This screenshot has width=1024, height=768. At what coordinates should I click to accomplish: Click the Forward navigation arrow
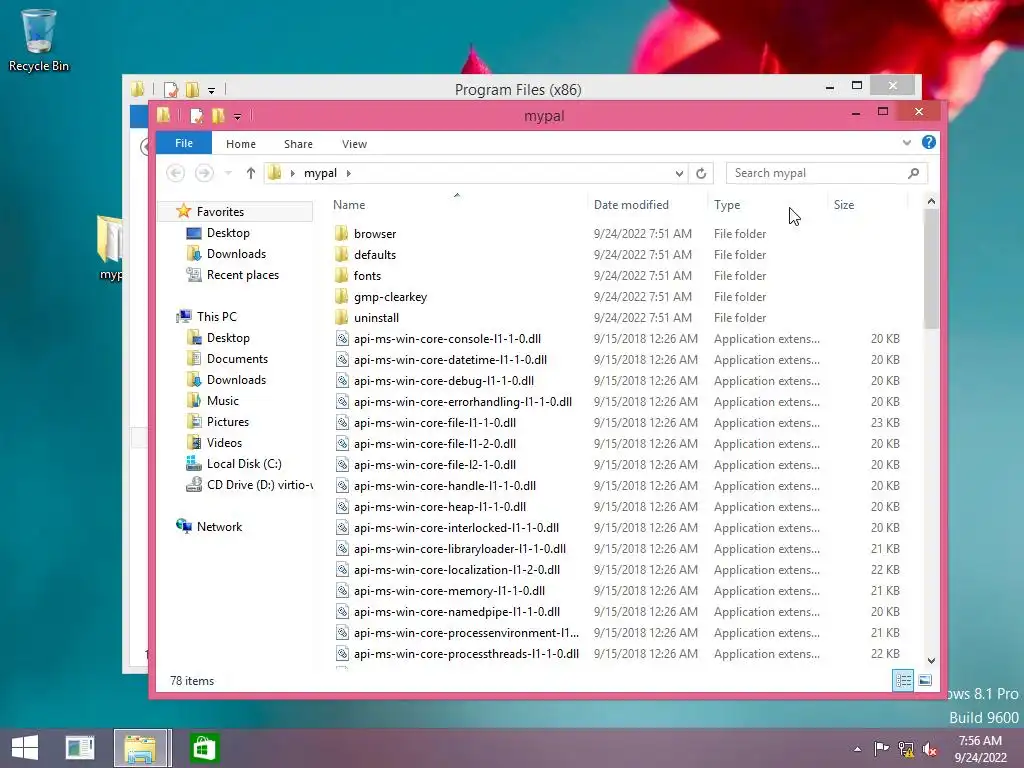[204, 173]
